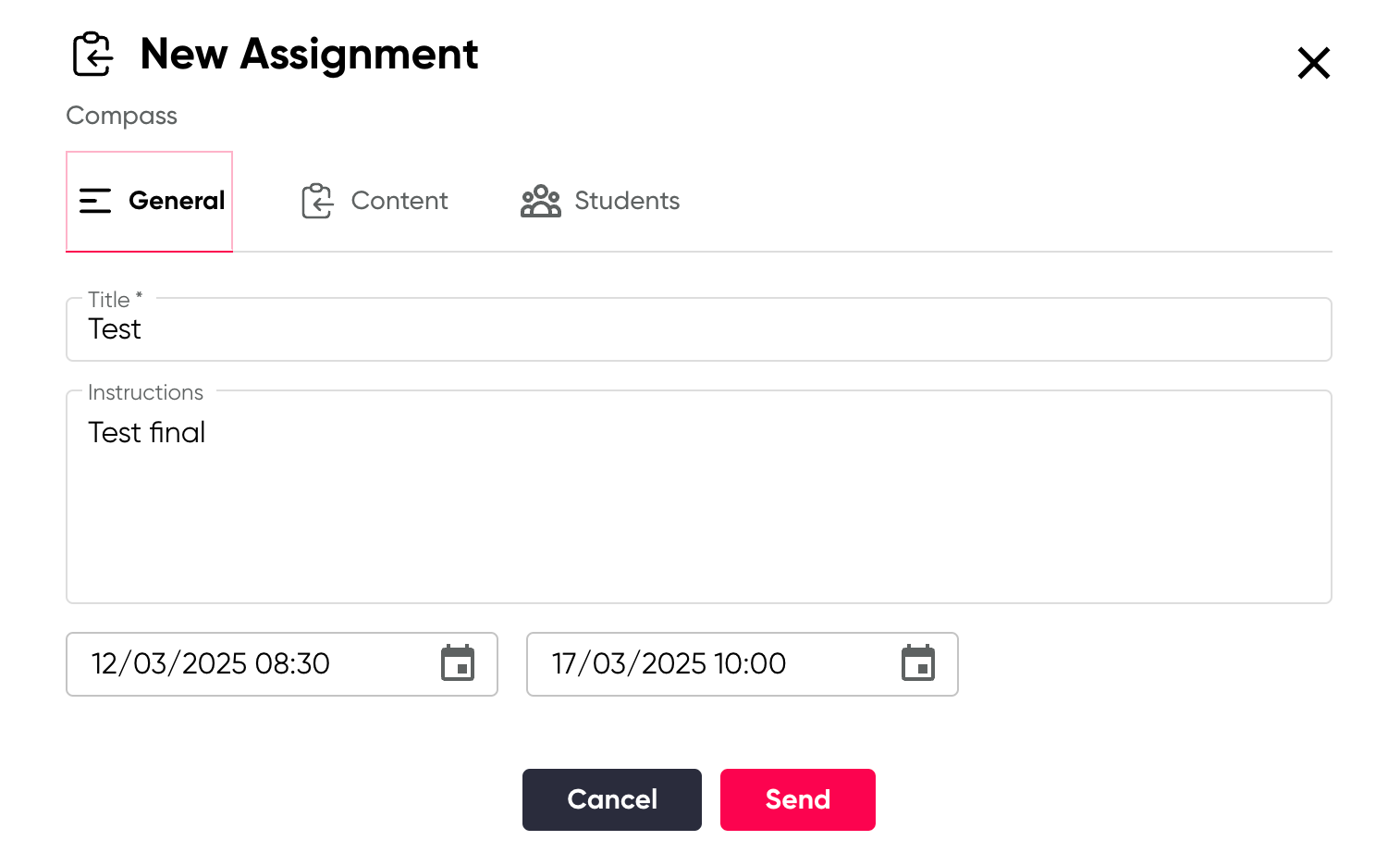Screen dimensions: 1400x853
Task: Click the Students tab's group icon
Action: point(541,201)
